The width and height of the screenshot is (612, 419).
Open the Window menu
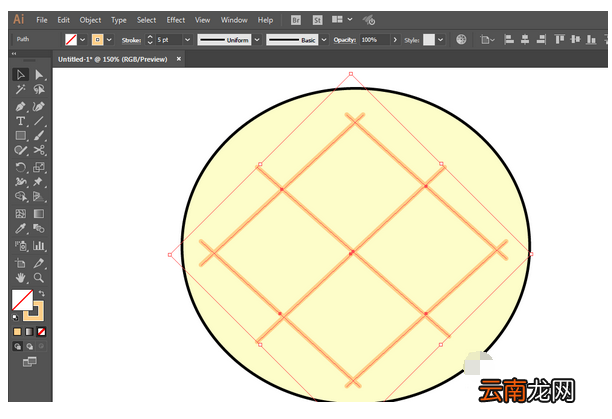tap(234, 20)
